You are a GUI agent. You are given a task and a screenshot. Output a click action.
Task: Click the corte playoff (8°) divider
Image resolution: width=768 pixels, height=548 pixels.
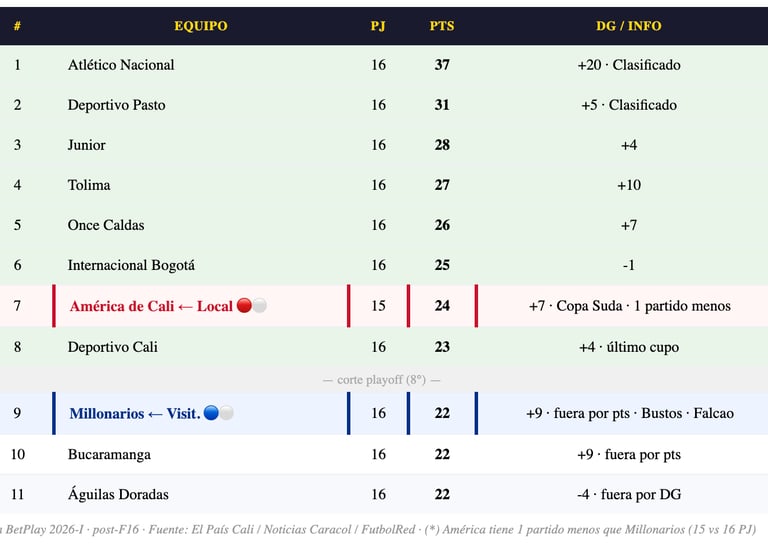pyautogui.click(x=381, y=380)
